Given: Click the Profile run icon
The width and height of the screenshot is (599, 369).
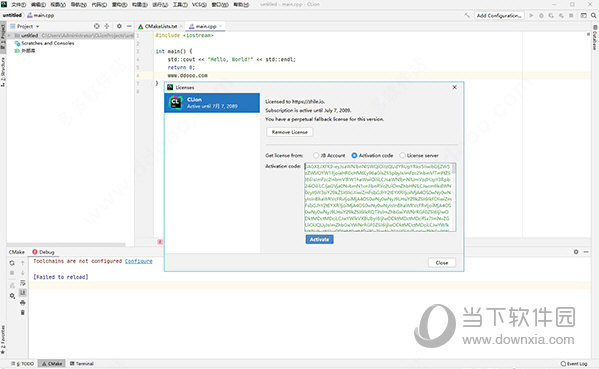Looking at the screenshot, I should tap(561, 16).
